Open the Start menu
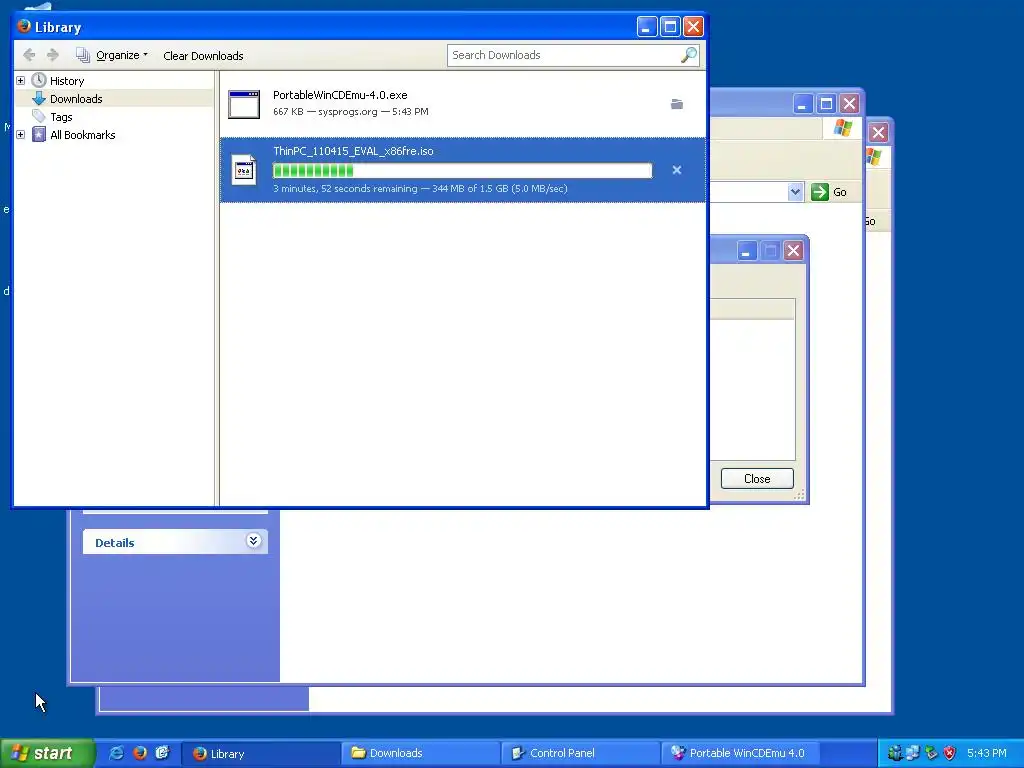 coord(47,753)
